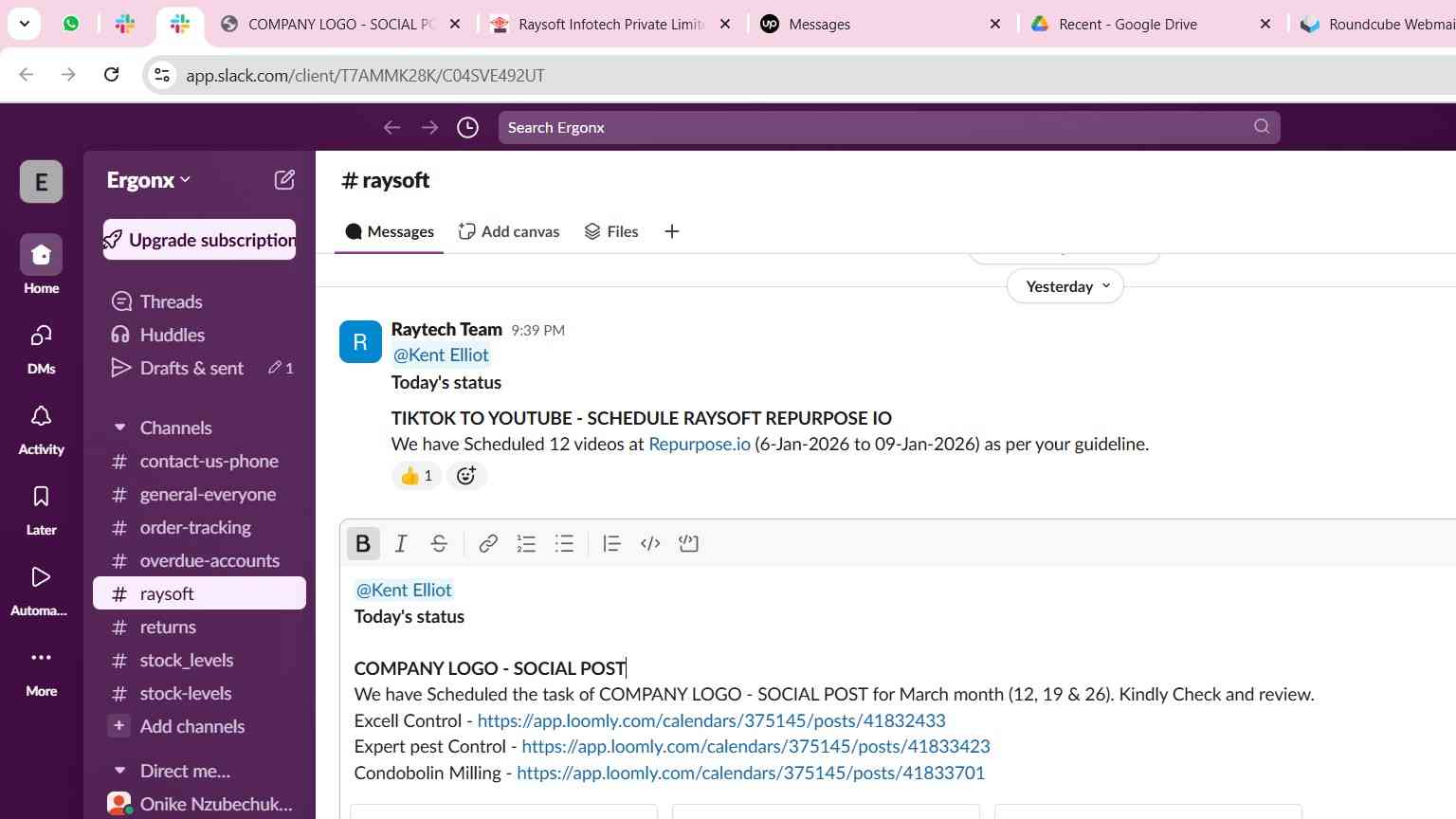Open Automations in left rail
This screenshot has width=1456, height=819.
(41, 590)
